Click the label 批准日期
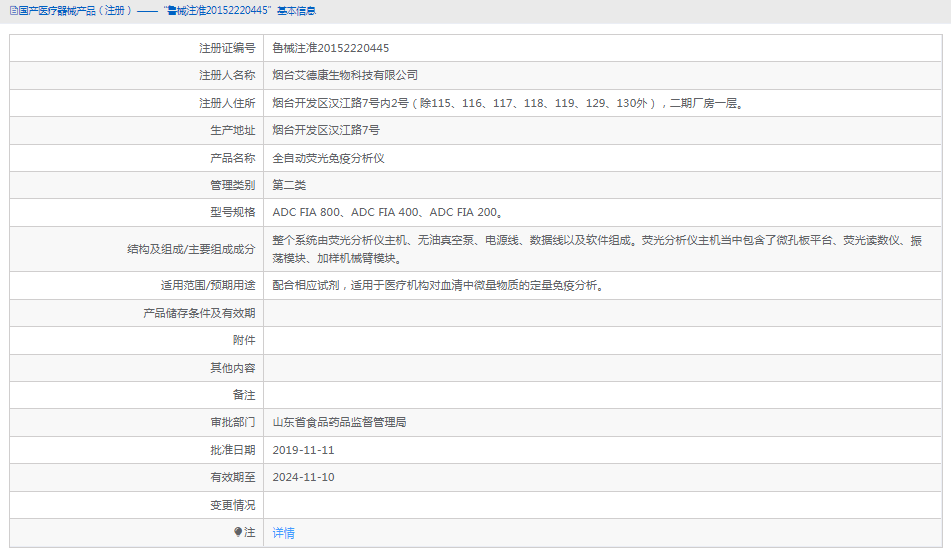 tap(233, 450)
